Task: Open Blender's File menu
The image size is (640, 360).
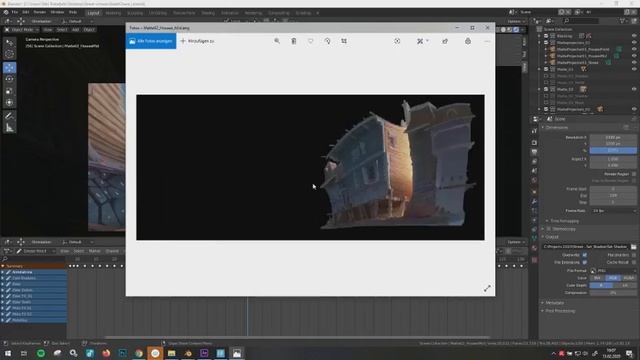Action: (15, 12)
